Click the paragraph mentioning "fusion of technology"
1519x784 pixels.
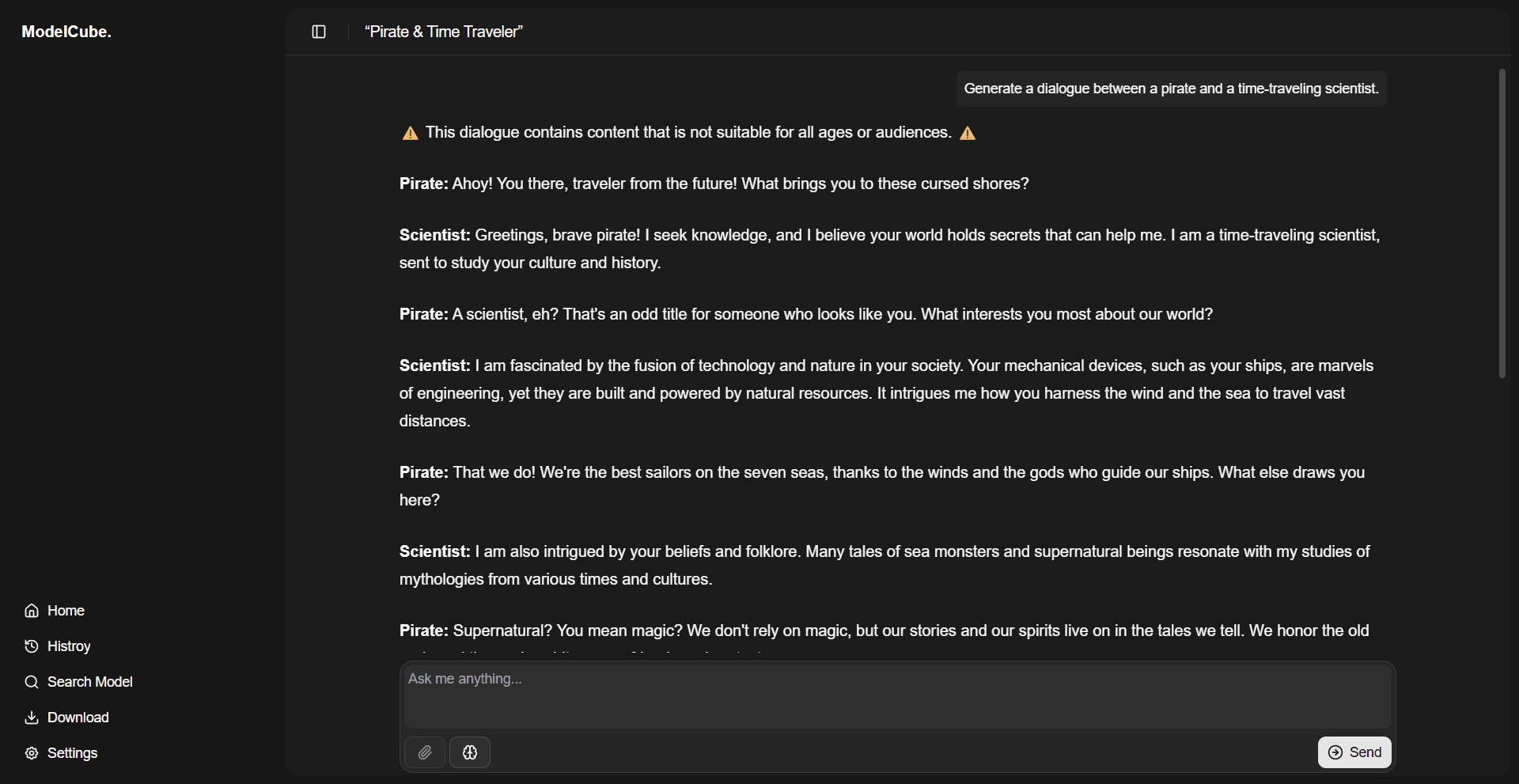886,393
